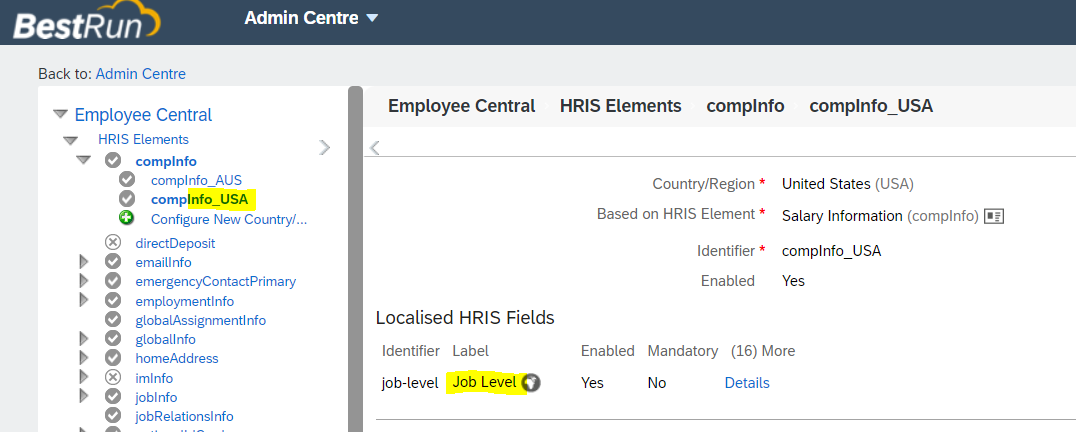Click the vertical divider scrollbar beside the tree panel
Viewport: 1076px width, 432px height.
coord(355,259)
